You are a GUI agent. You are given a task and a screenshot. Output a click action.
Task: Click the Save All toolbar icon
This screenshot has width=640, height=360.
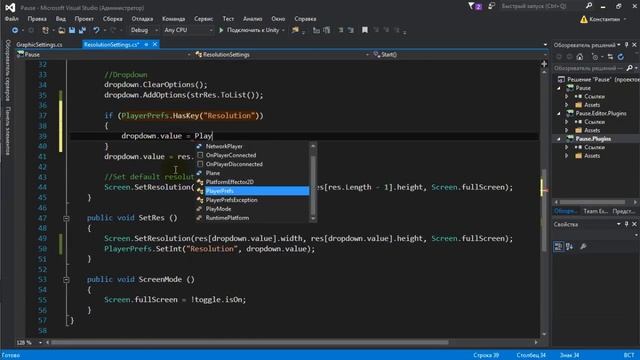pyautogui.click(x=82, y=30)
